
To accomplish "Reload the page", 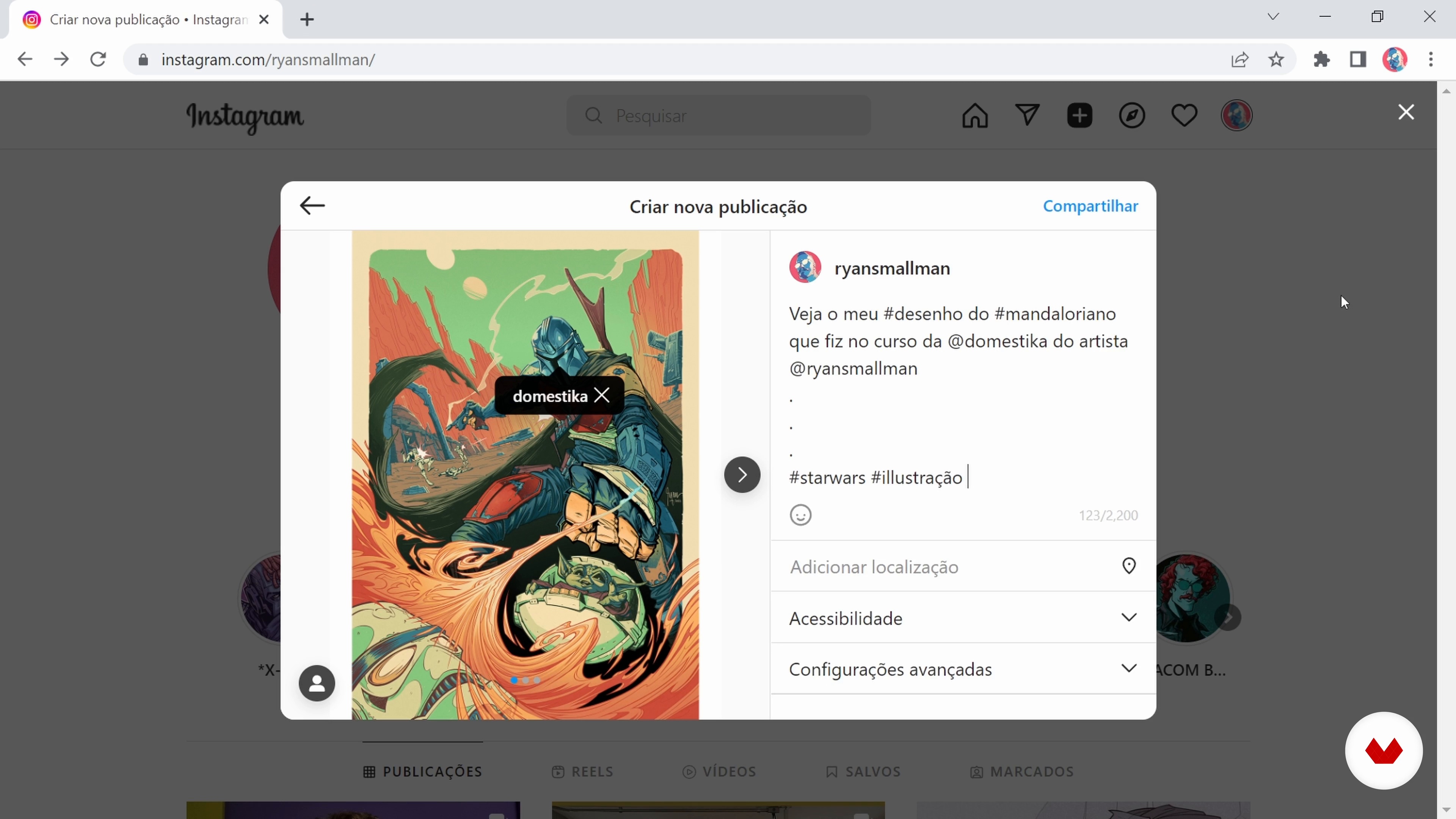I will tap(98, 60).
